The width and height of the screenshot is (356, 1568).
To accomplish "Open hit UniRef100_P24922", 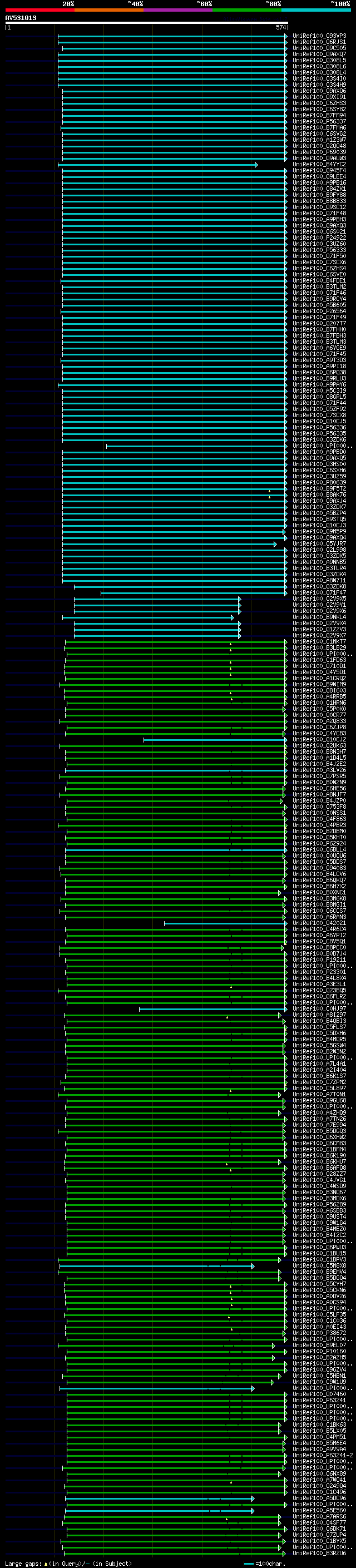I will 319,238.
